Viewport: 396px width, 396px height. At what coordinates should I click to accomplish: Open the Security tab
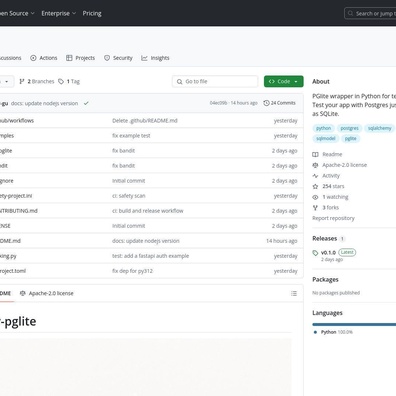[x=118, y=58]
